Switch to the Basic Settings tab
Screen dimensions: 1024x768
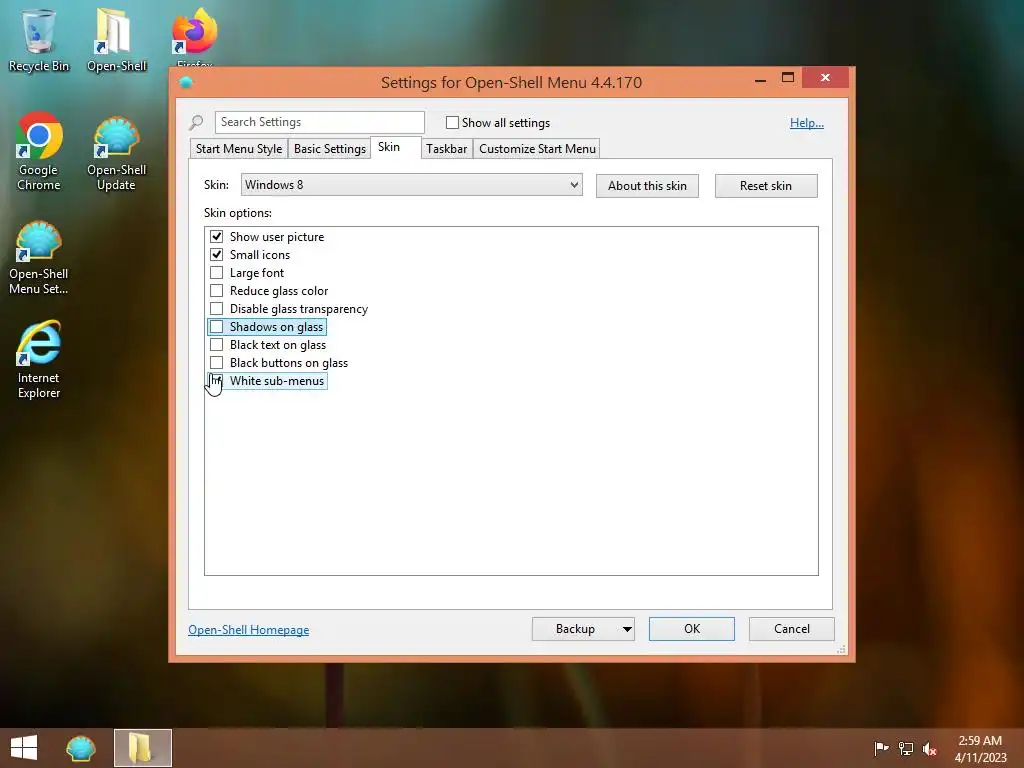point(330,149)
